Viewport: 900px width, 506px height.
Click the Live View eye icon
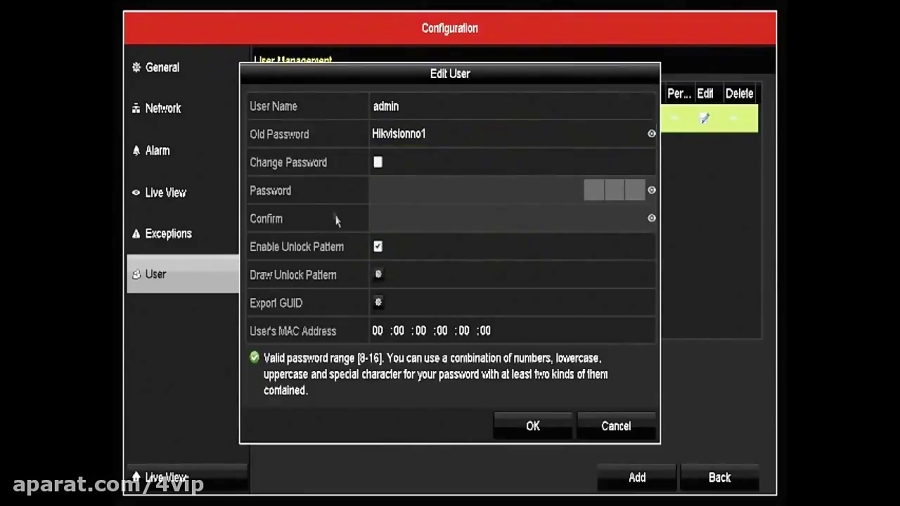click(136, 193)
